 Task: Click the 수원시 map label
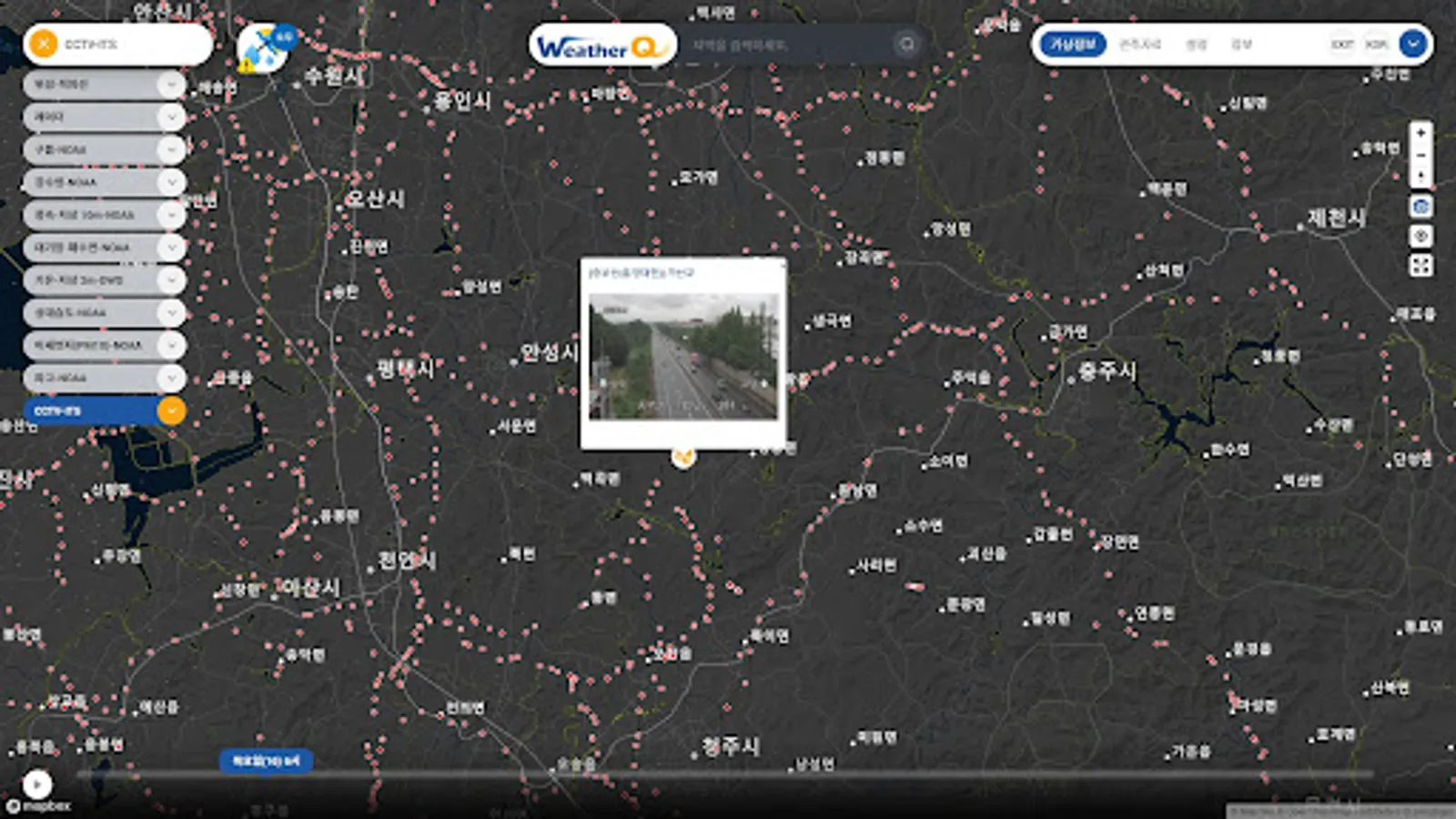coord(334,76)
